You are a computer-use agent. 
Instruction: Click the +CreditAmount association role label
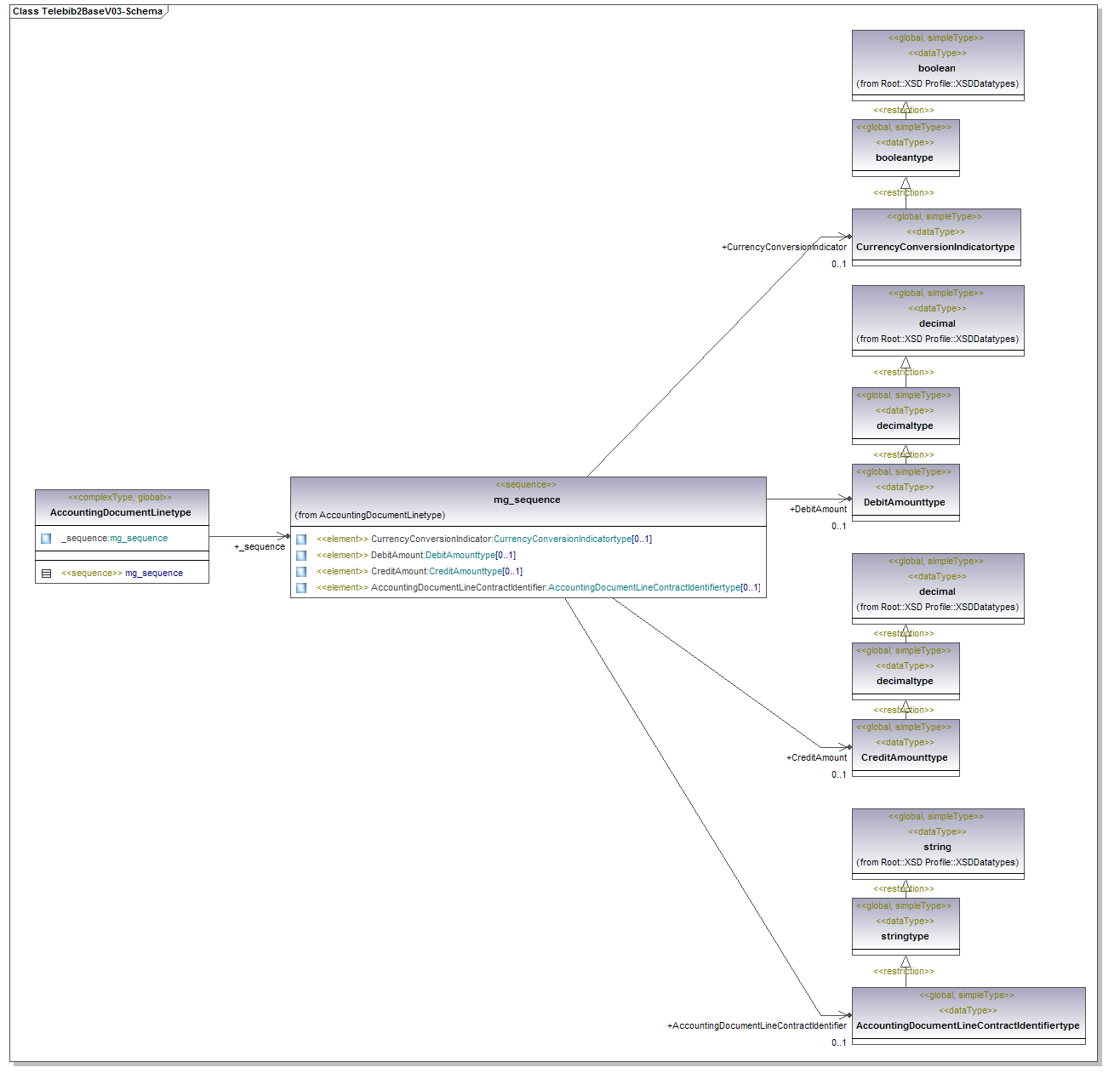click(x=816, y=758)
